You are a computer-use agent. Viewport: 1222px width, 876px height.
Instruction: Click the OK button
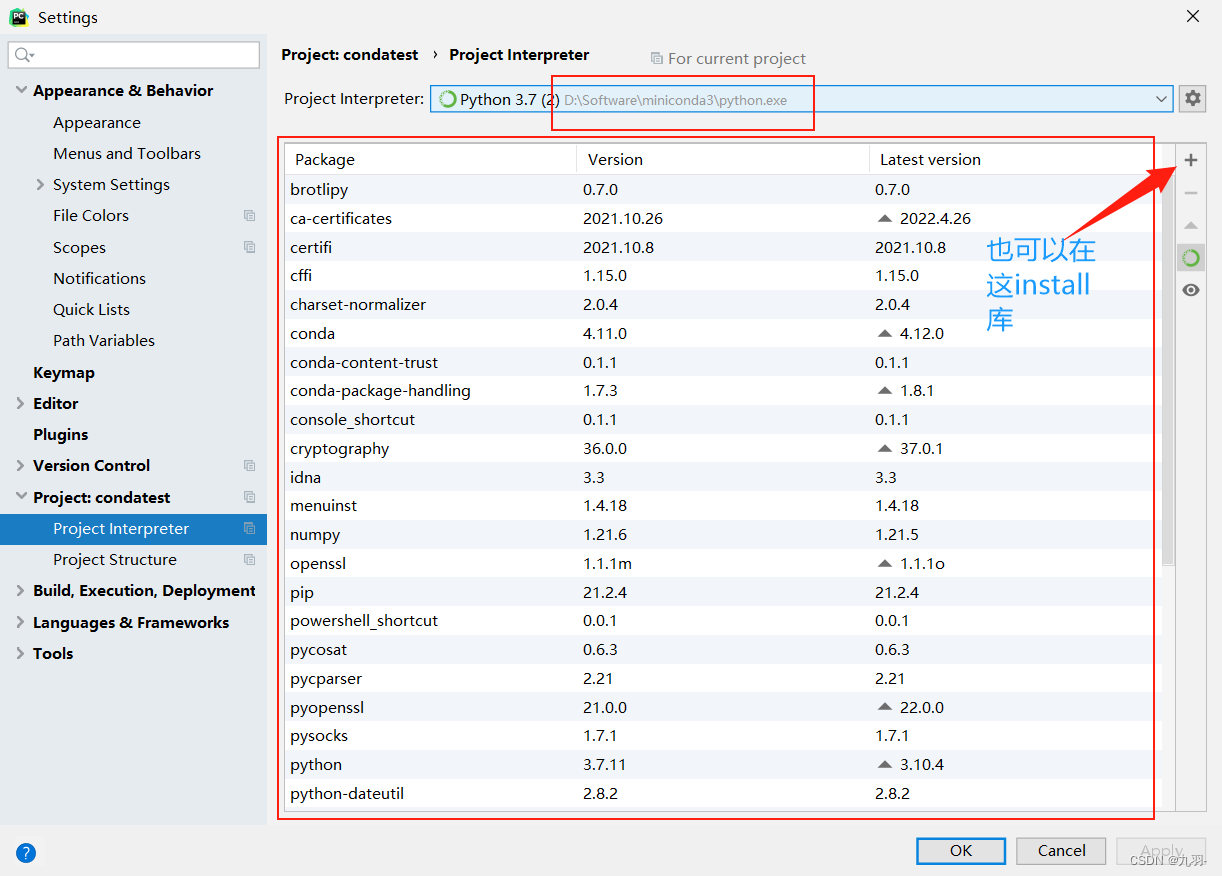tap(961, 850)
